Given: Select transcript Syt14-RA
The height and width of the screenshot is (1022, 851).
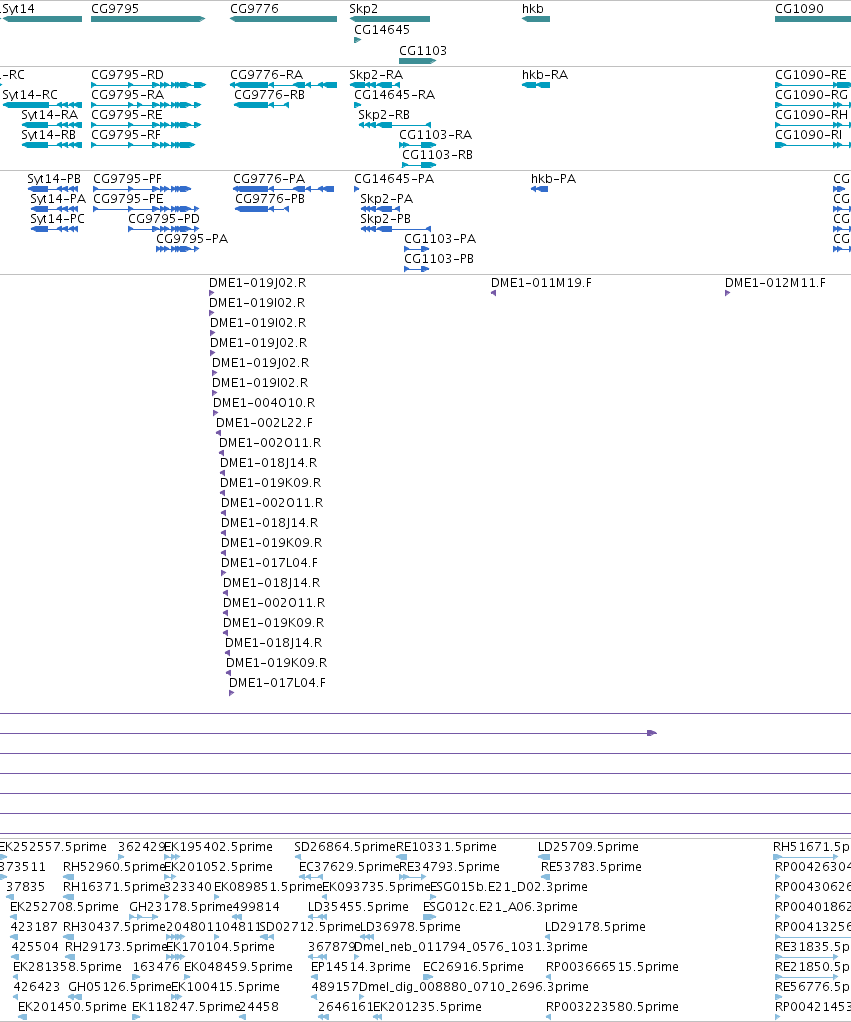Looking at the screenshot, I should [50, 115].
